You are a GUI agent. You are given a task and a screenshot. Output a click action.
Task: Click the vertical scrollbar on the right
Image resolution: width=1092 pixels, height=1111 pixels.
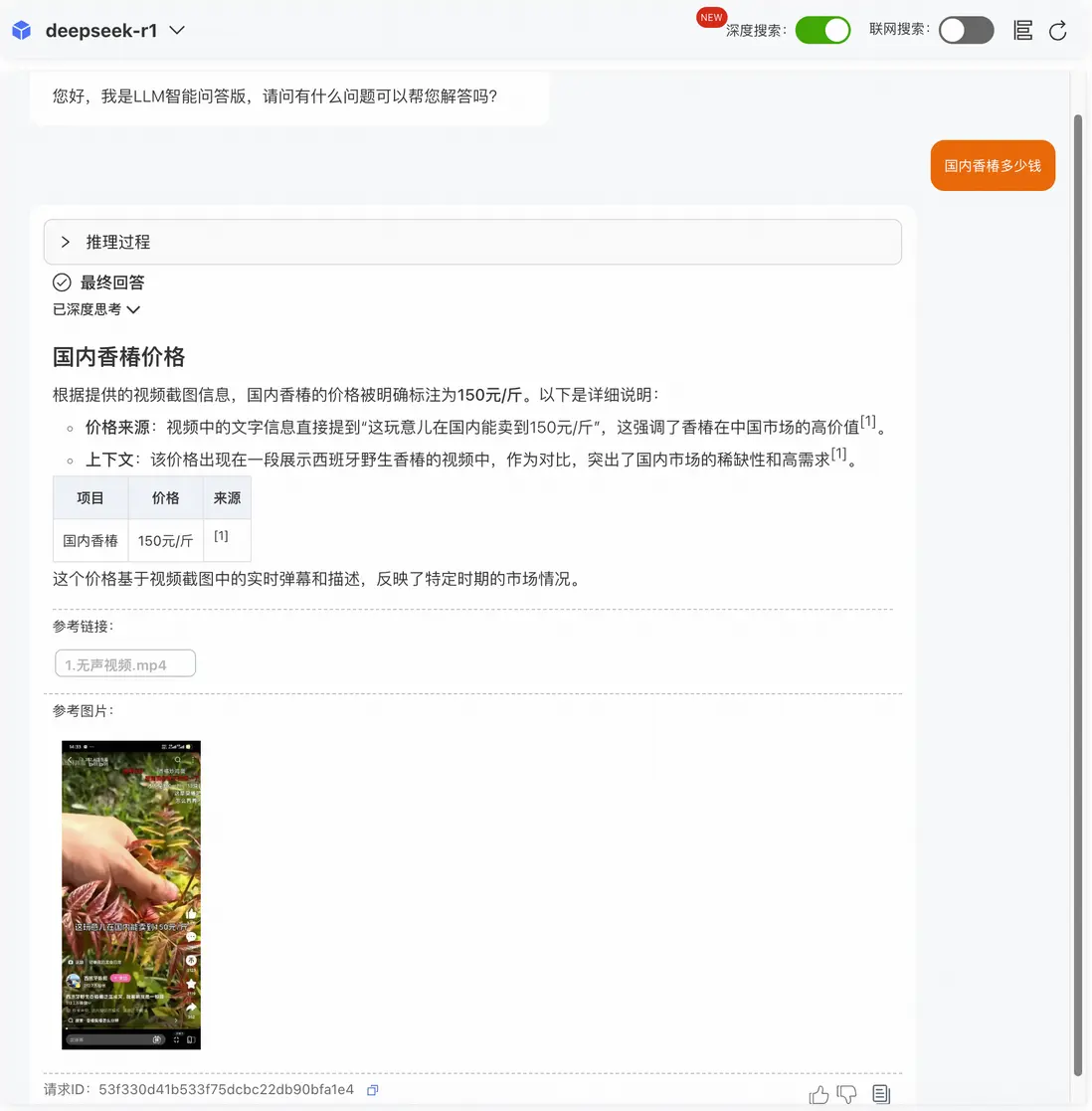click(1078, 595)
